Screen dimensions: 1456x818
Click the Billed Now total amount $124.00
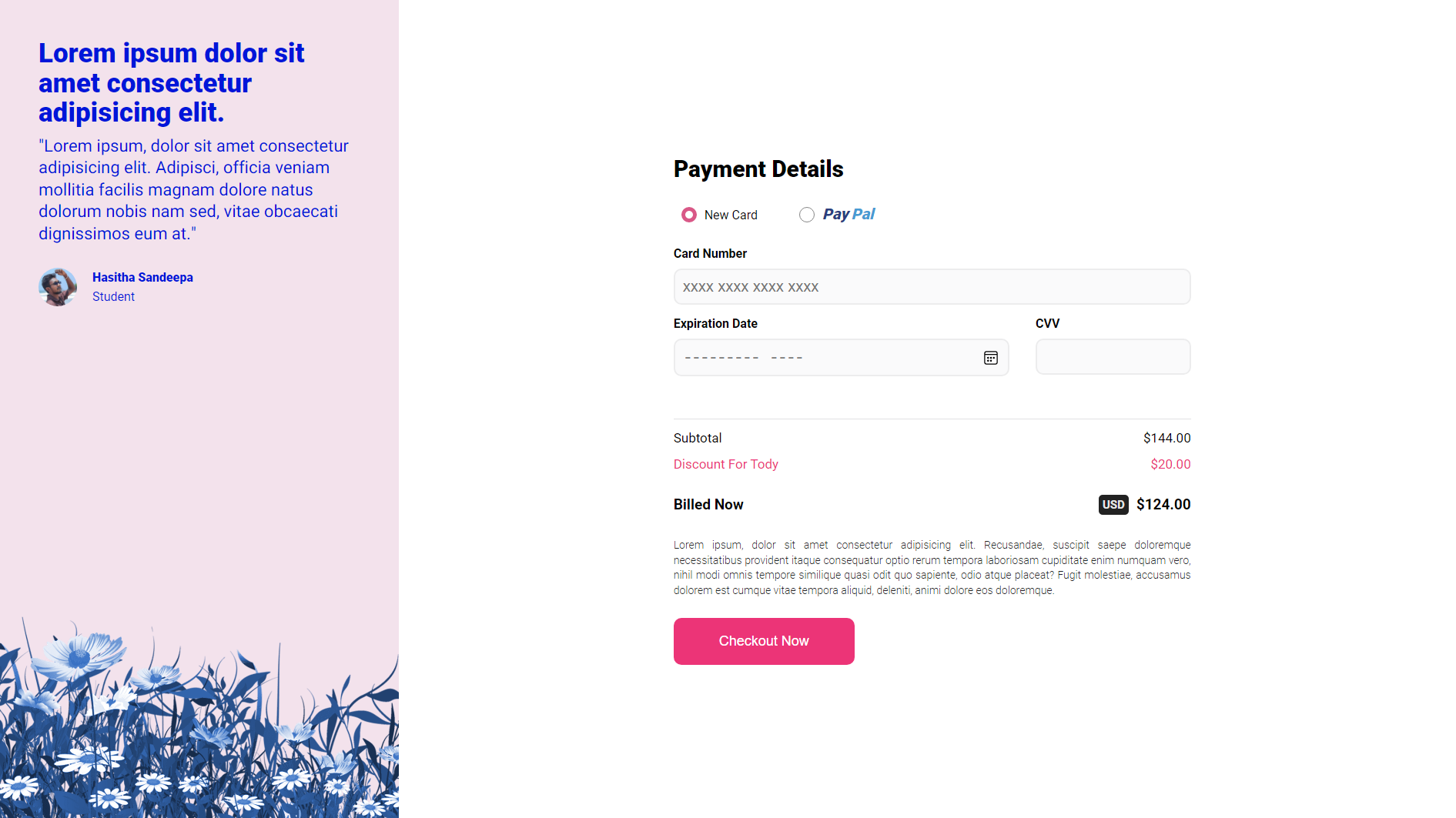pyautogui.click(x=1163, y=504)
